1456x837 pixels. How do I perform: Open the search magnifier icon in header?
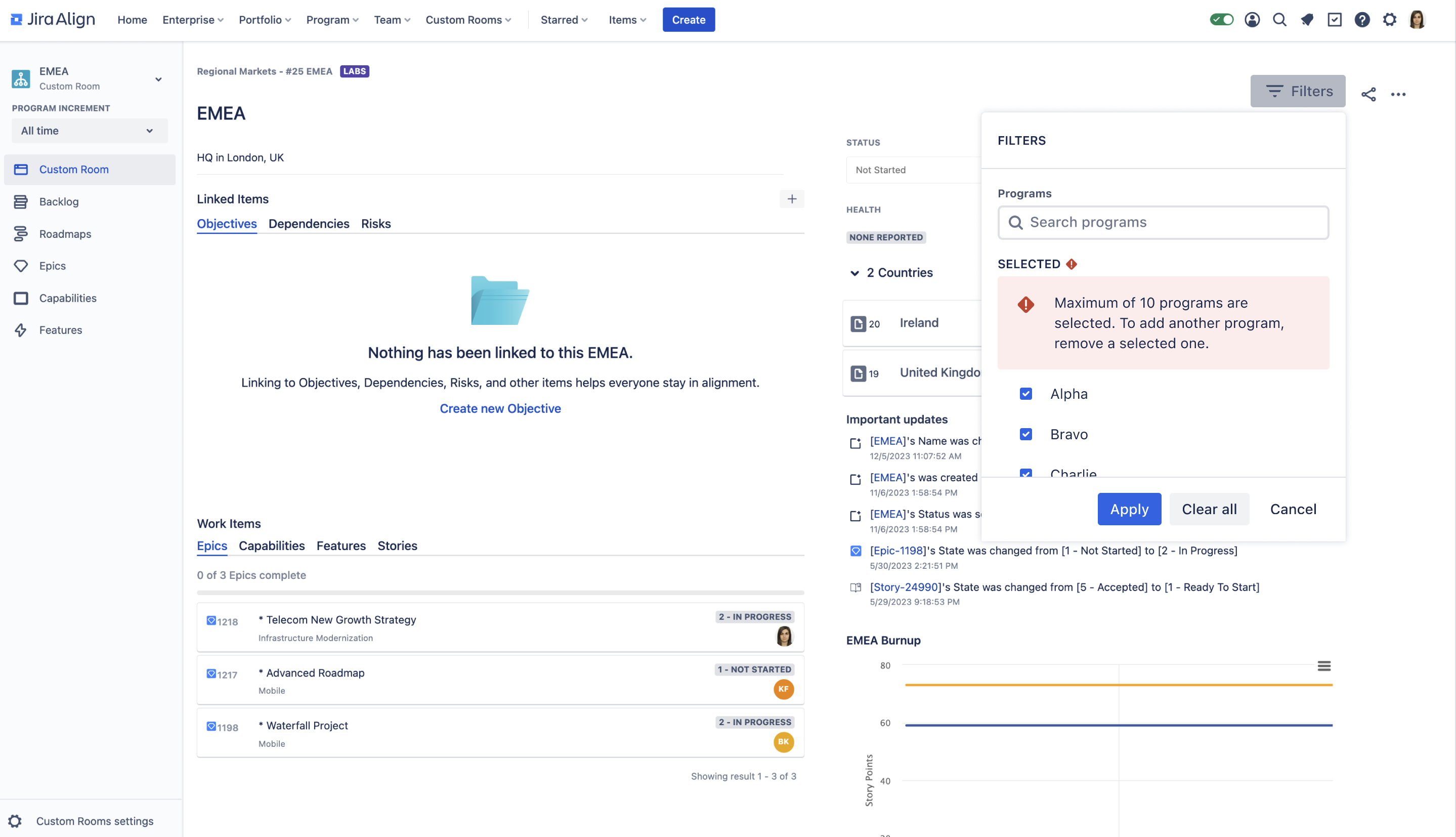coord(1279,20)
